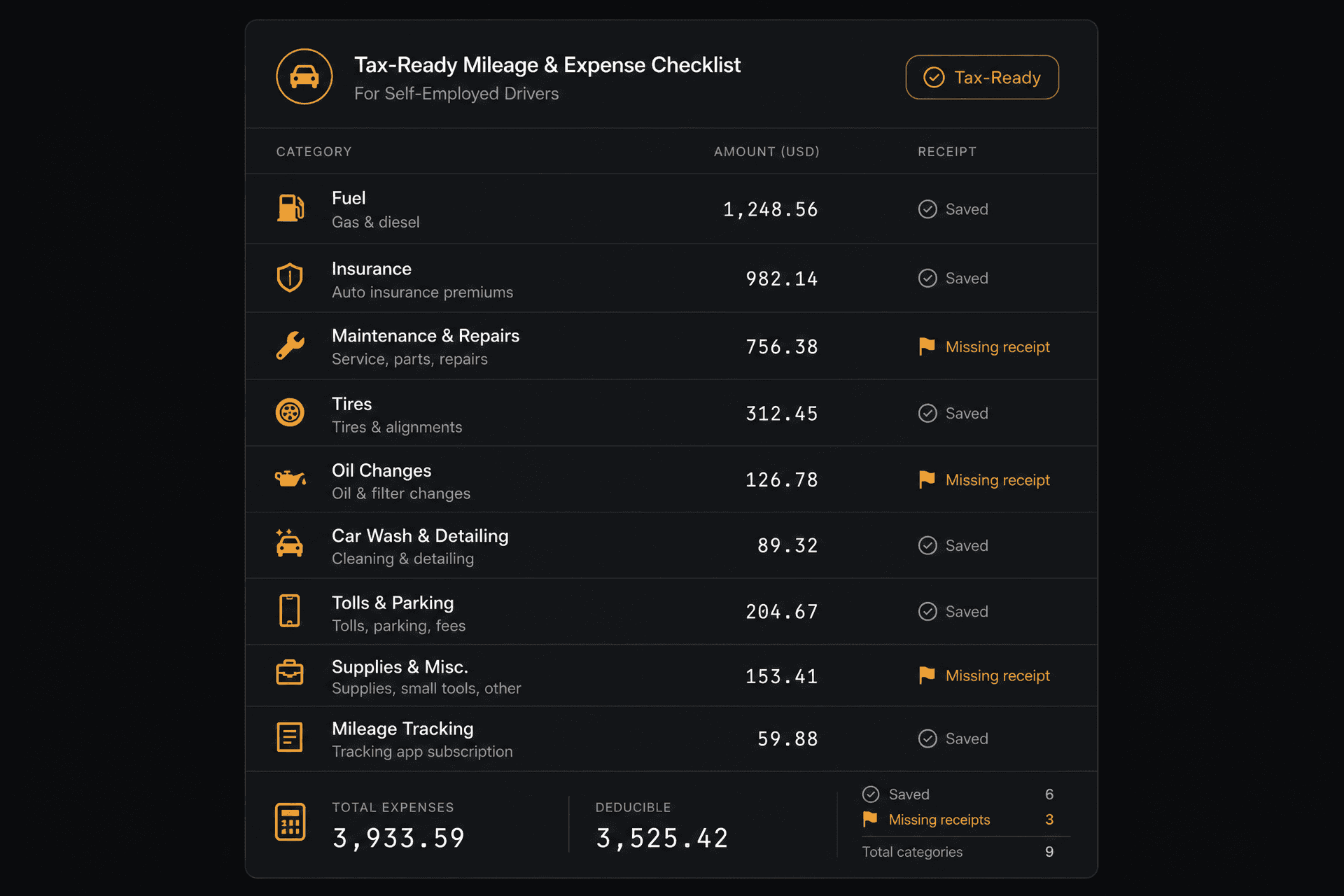Select the Mileage Tracking title
1344x896 pixels.
pyautogui.click(x=402, y=729)
